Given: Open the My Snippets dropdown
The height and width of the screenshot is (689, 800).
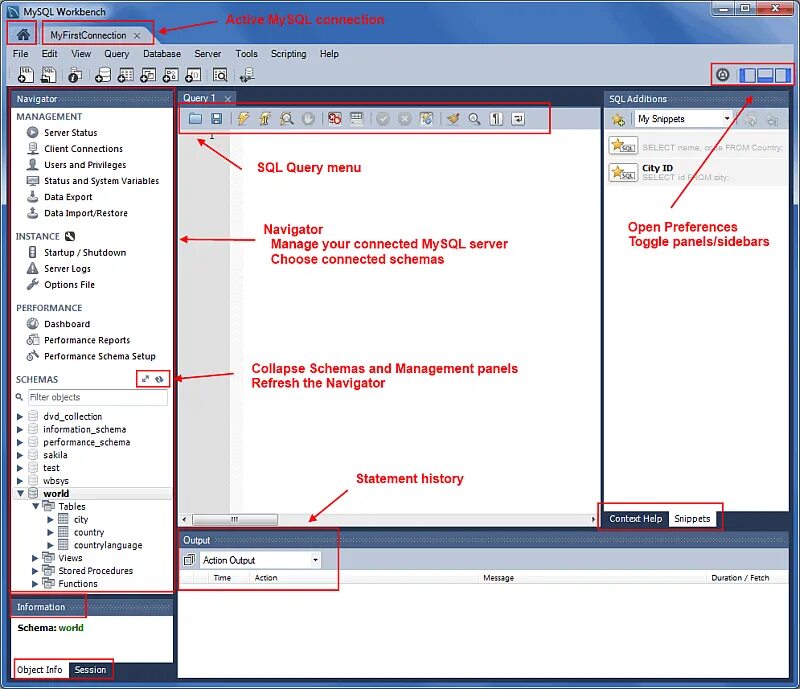Looking at the screenshot, I should 684,119.
